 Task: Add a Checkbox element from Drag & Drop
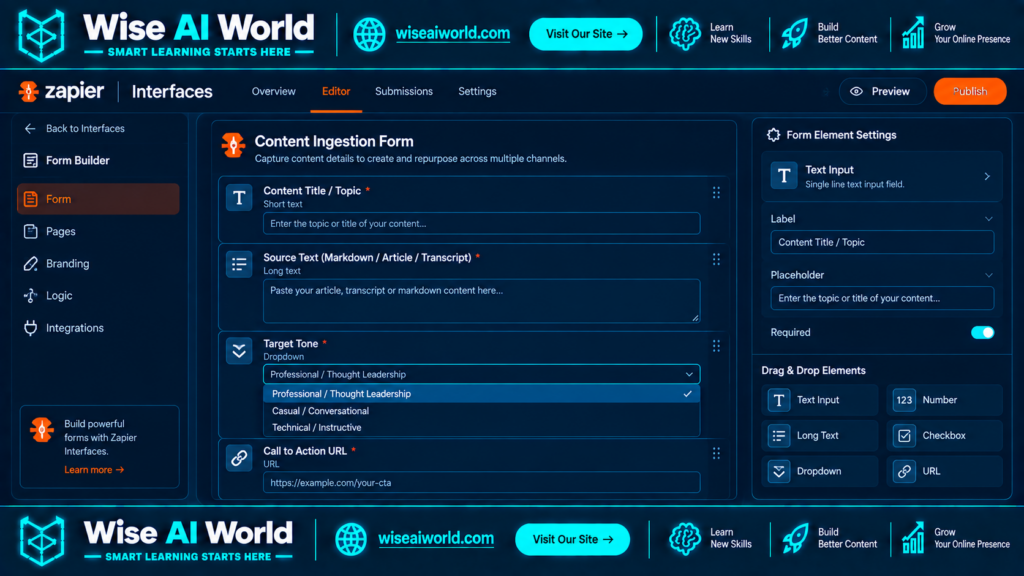pos(944,436)
